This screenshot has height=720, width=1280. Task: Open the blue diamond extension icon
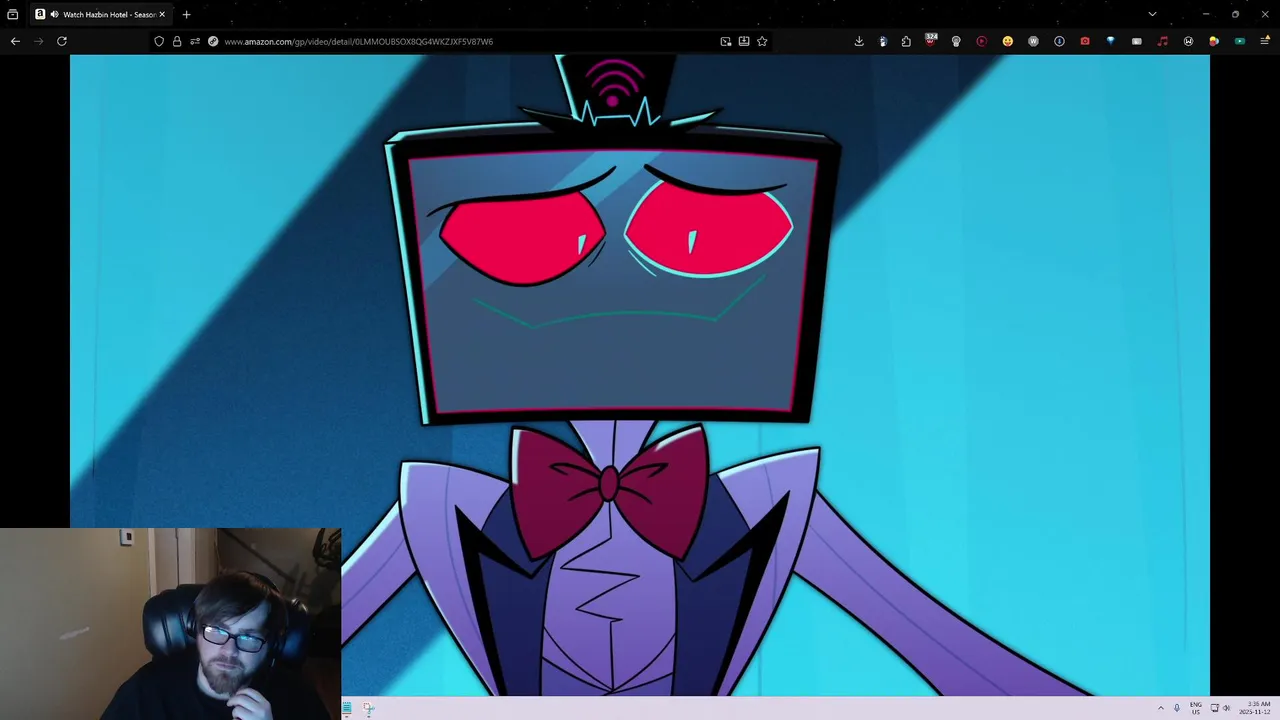tap(1110, 41)
